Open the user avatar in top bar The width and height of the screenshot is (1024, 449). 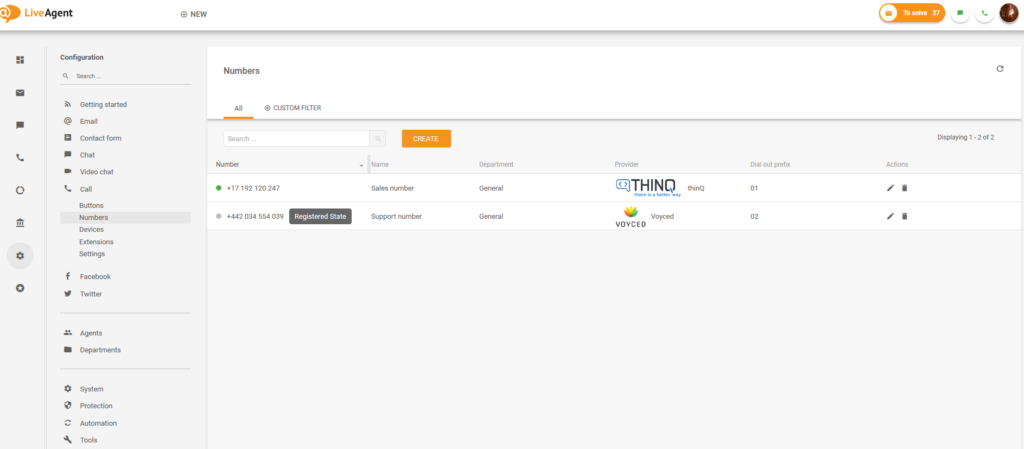[x=1008, y=13]
